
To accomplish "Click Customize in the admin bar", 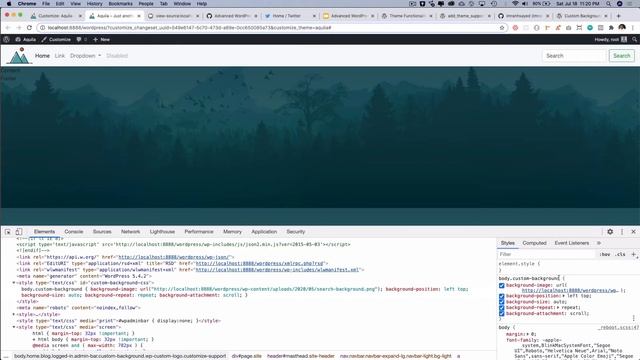I will tap(56, 40).
